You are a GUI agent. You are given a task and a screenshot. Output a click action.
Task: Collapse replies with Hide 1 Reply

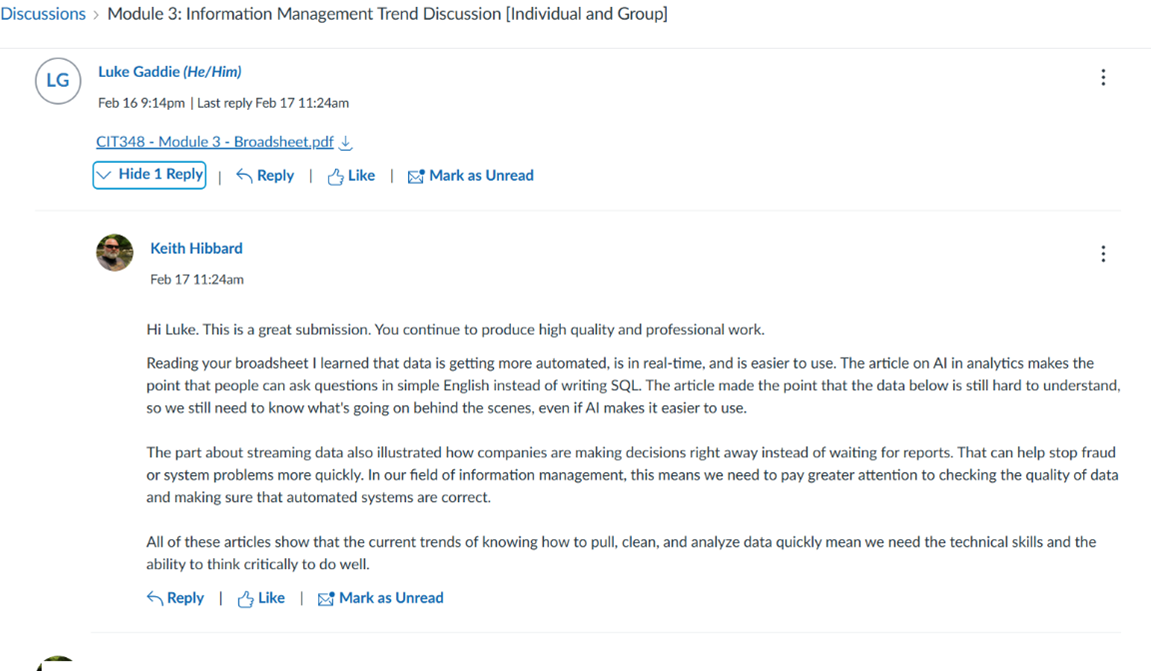tap(150, 175)
